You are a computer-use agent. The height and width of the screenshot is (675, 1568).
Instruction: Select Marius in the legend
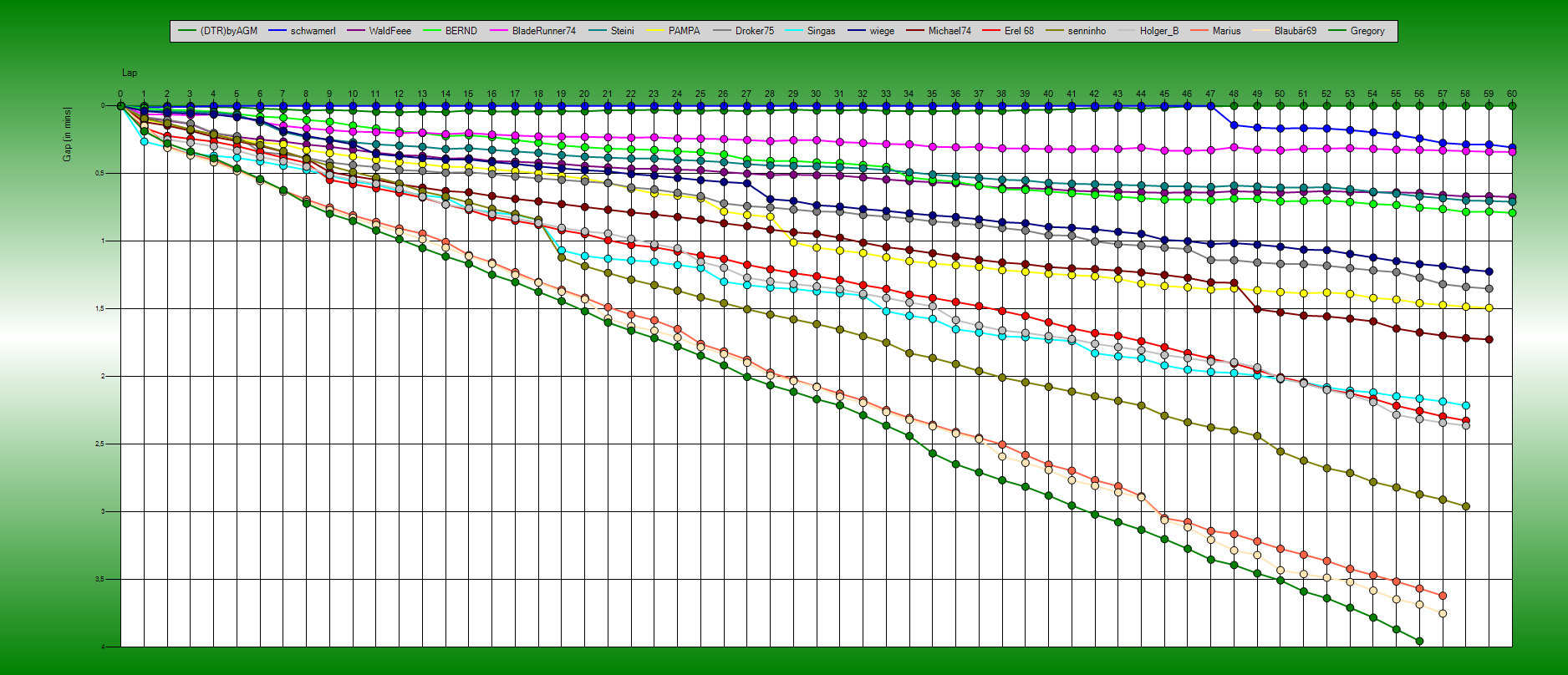point(1214,31)
